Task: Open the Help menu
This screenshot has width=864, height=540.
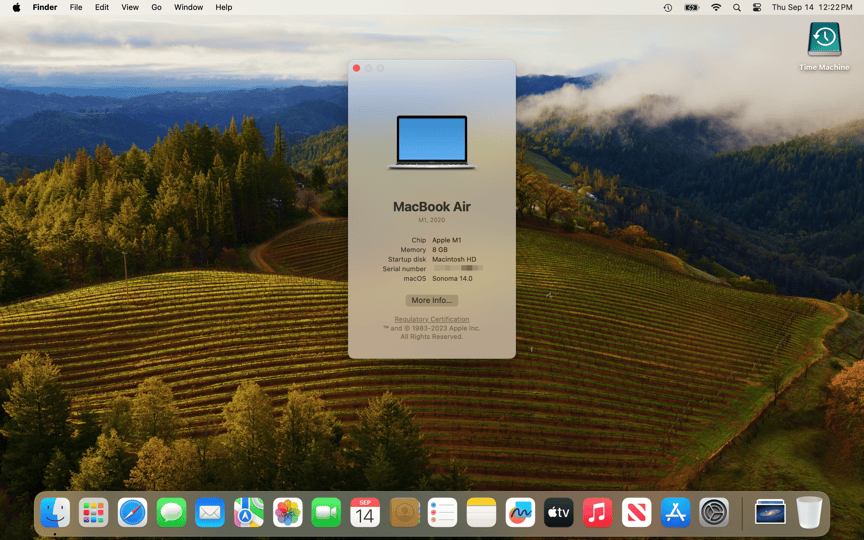Action: [224, 7]
